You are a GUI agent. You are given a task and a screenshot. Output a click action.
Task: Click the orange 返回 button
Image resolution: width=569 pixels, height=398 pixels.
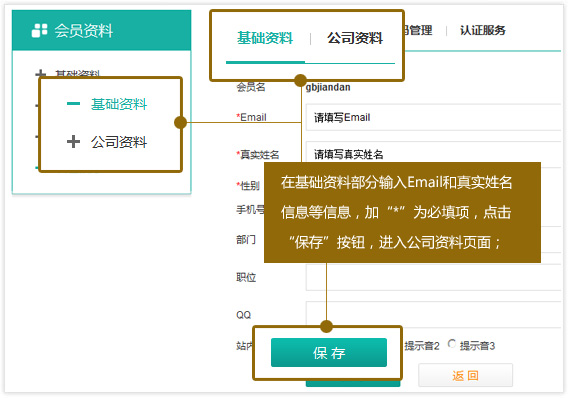[x=466, y=375]
